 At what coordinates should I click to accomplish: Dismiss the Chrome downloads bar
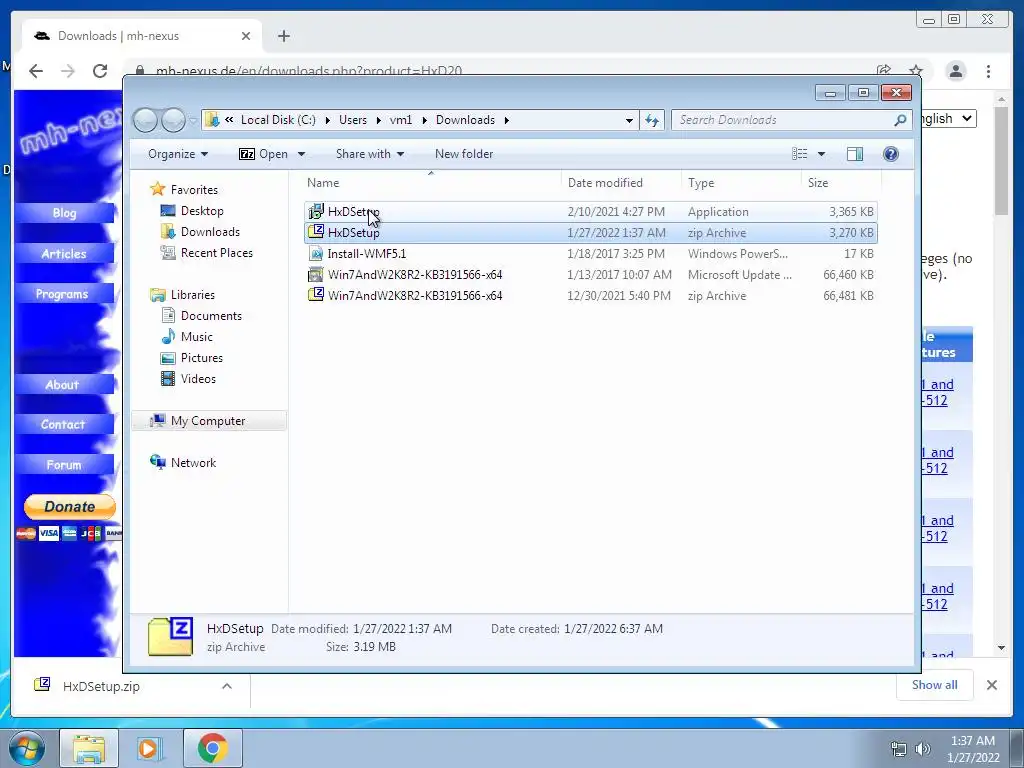992,685
